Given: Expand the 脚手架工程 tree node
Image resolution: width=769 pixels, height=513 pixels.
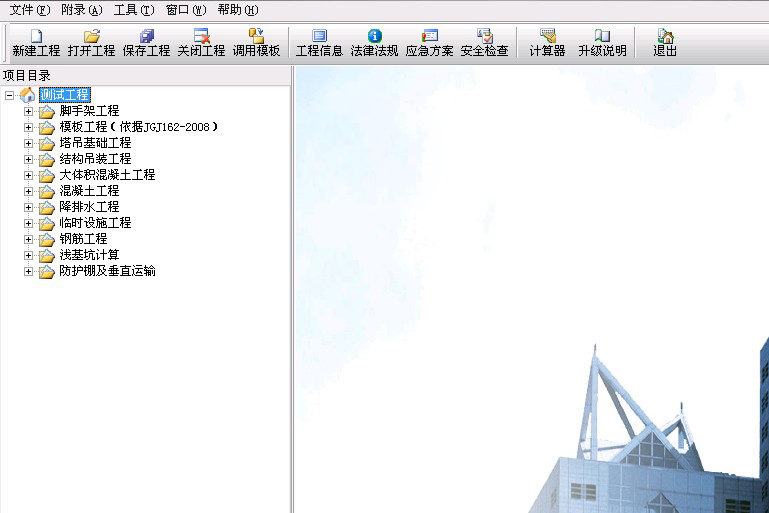Looking at the screenshot, I should [28, 111].
